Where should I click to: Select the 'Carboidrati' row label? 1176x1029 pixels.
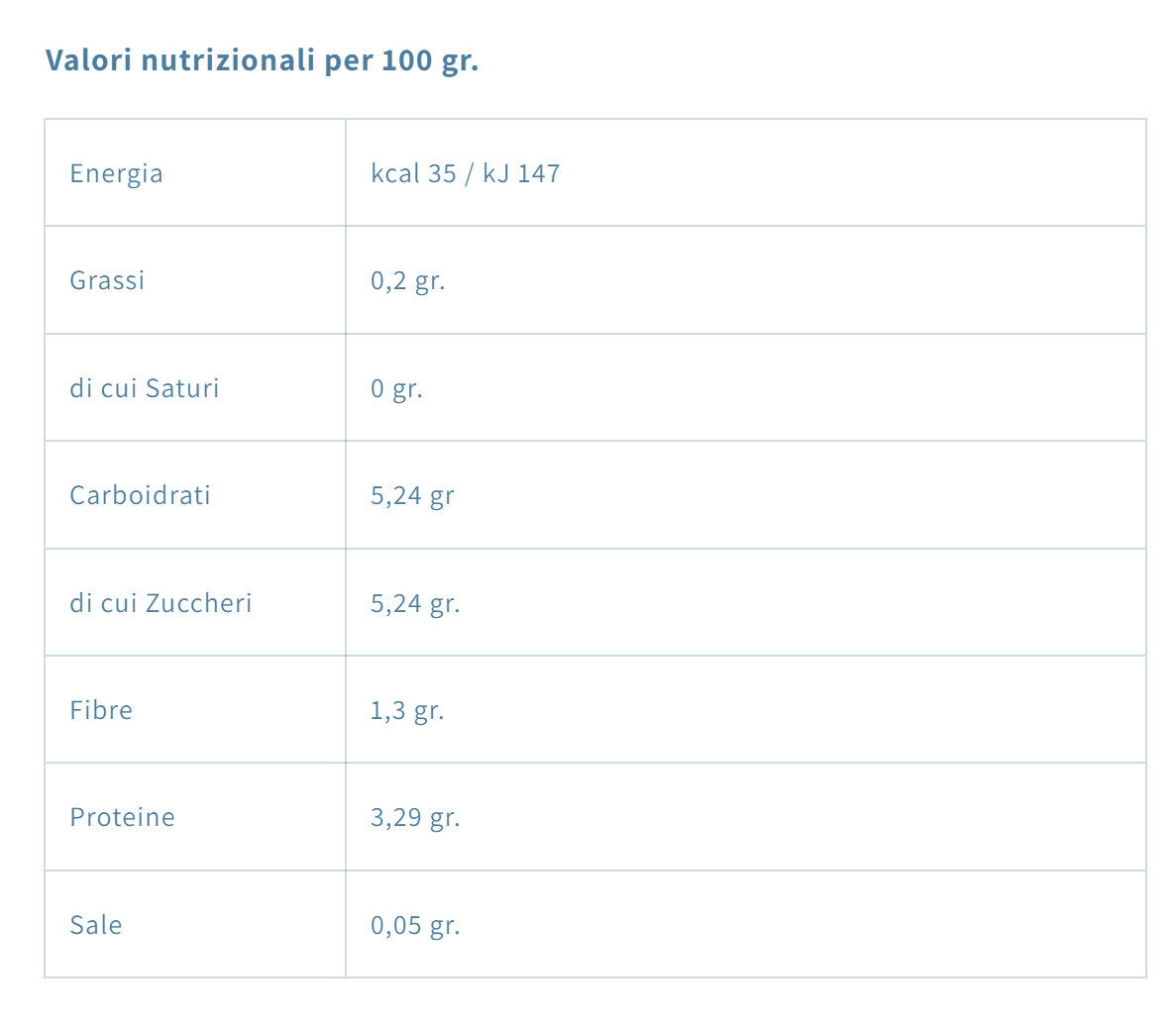click(x=140, y=495)
